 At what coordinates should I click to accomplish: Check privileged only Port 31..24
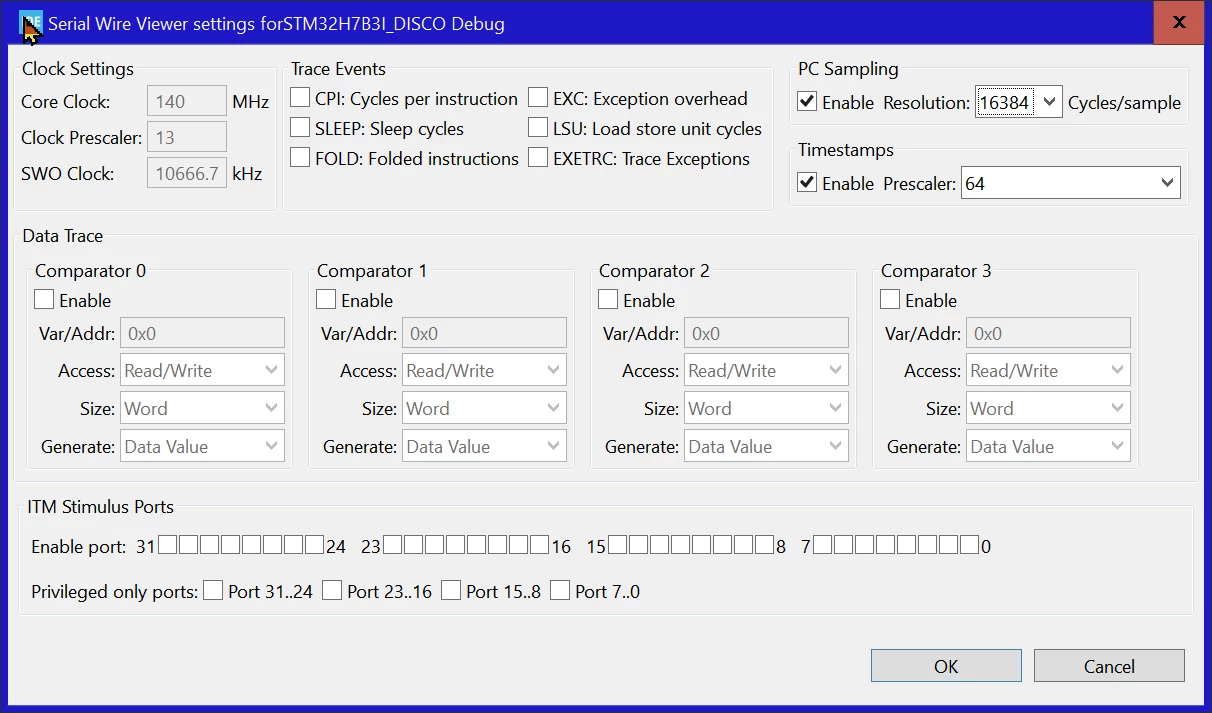tap(213, 590)
